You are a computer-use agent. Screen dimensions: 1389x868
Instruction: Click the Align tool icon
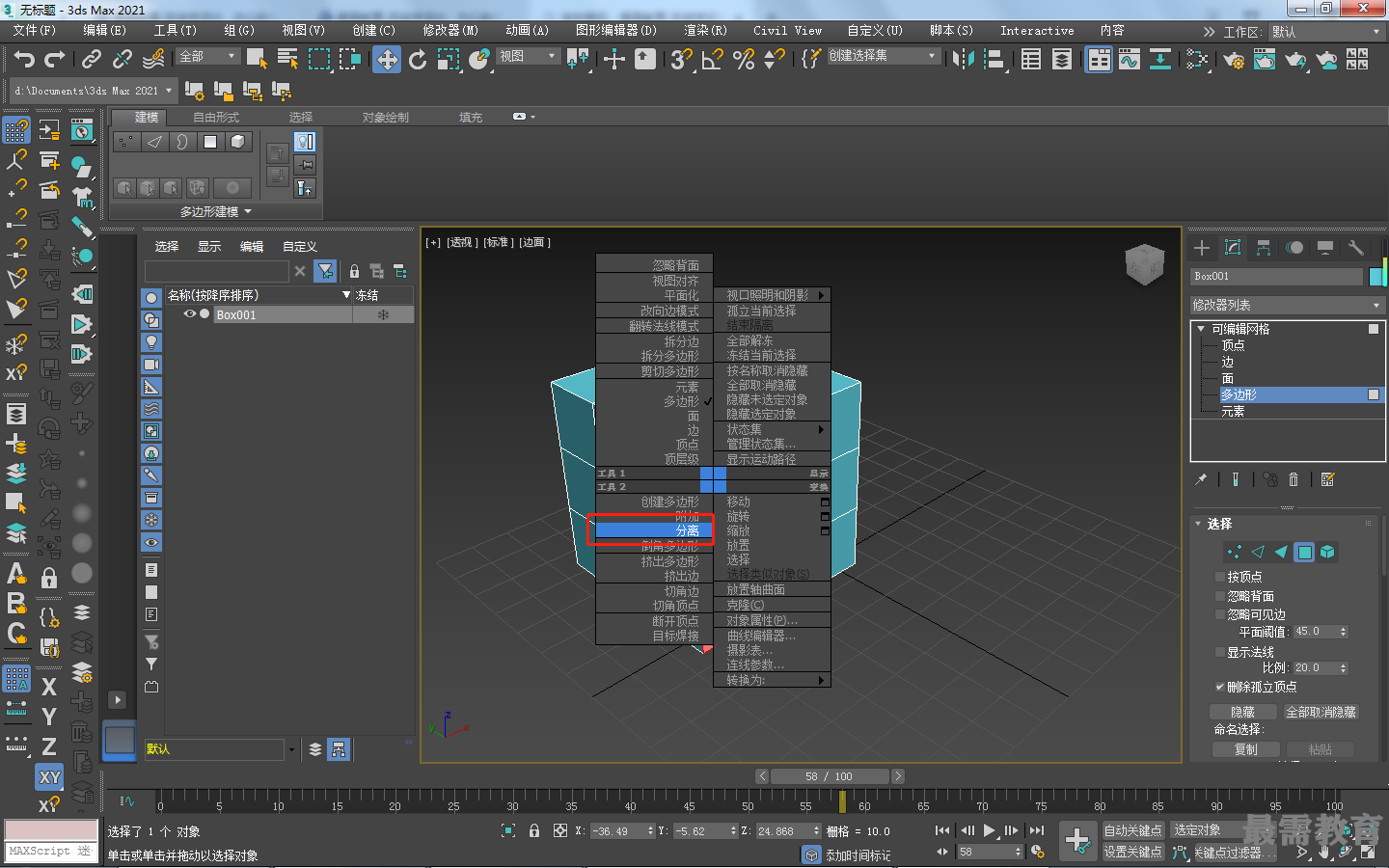tap(994, 60)
